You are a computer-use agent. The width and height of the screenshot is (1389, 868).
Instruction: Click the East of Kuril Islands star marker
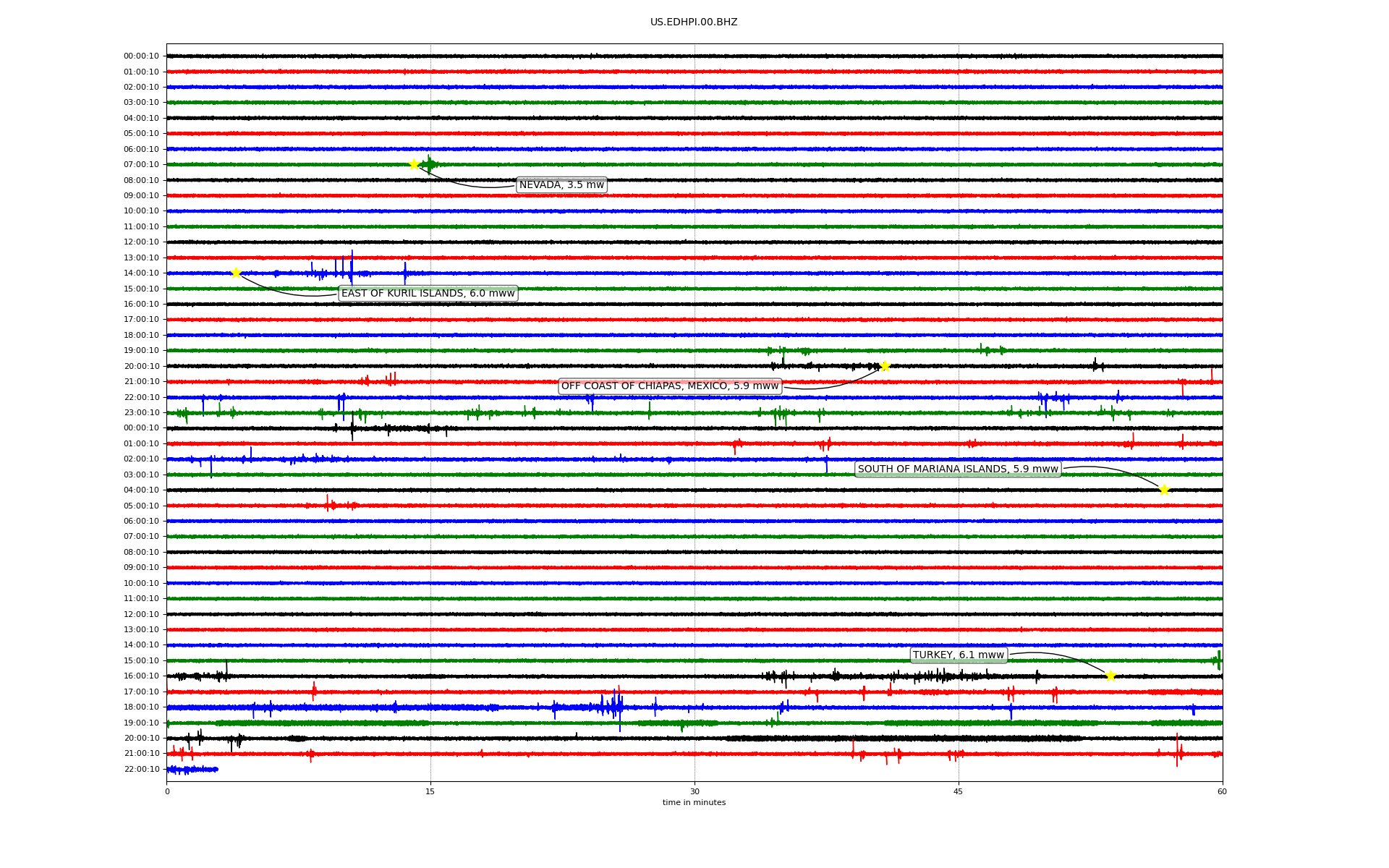point(236,273)
